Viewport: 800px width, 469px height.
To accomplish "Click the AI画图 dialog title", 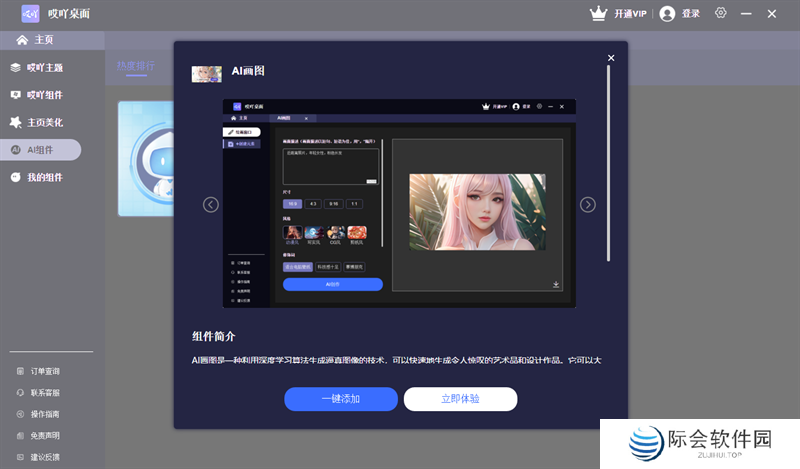I will pos(248,71).
